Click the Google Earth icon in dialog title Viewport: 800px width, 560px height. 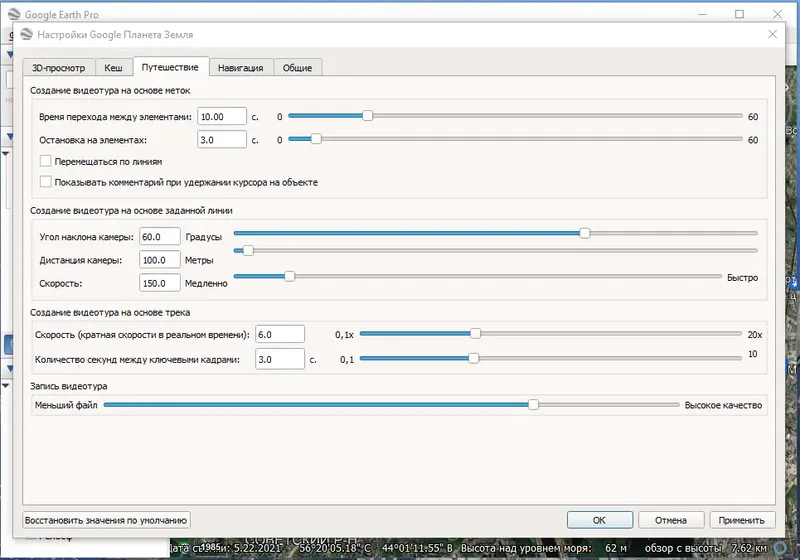pyautogui.click(x=26, y=34)
